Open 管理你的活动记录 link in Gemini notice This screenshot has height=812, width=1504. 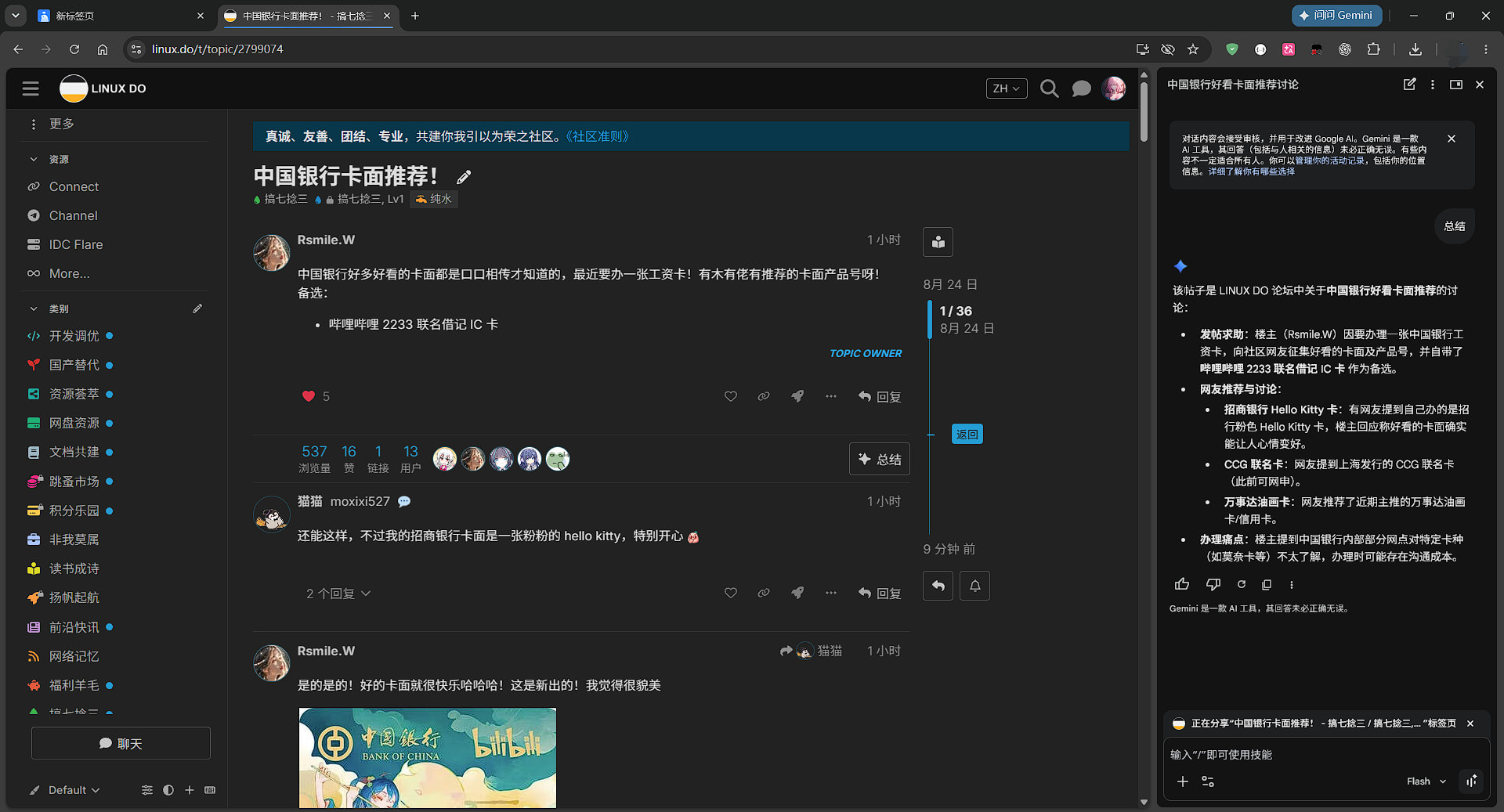(1330, 161)
